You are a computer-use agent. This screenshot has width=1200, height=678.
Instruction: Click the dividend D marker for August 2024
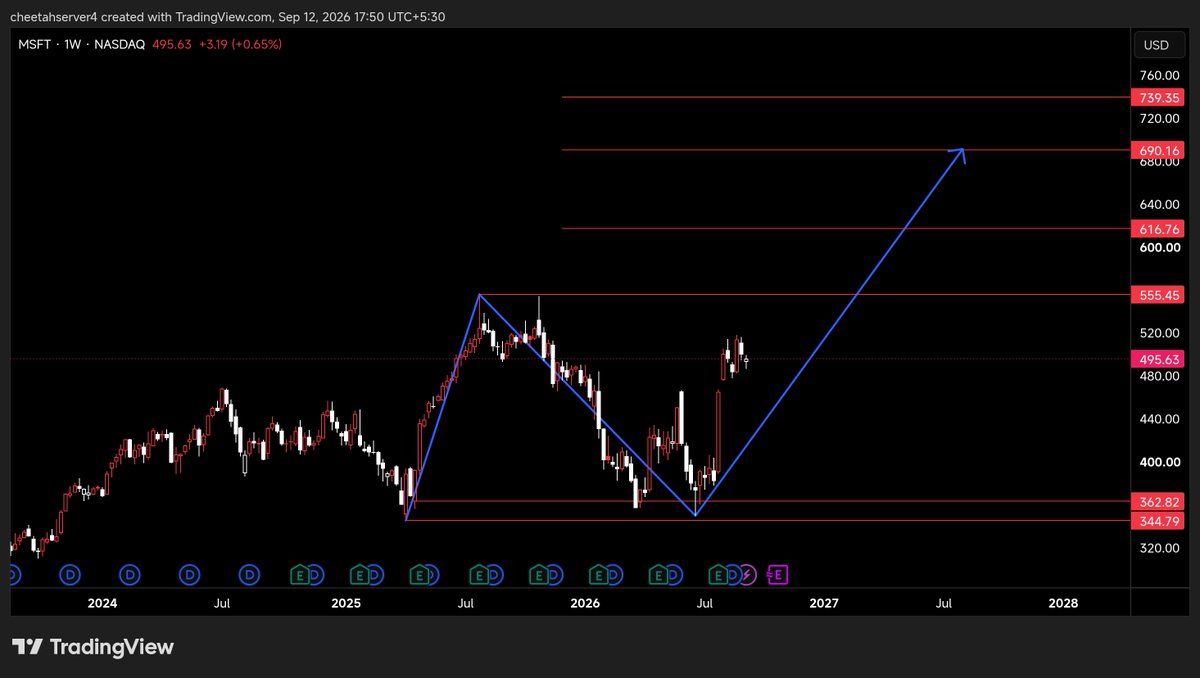(249, 575)
